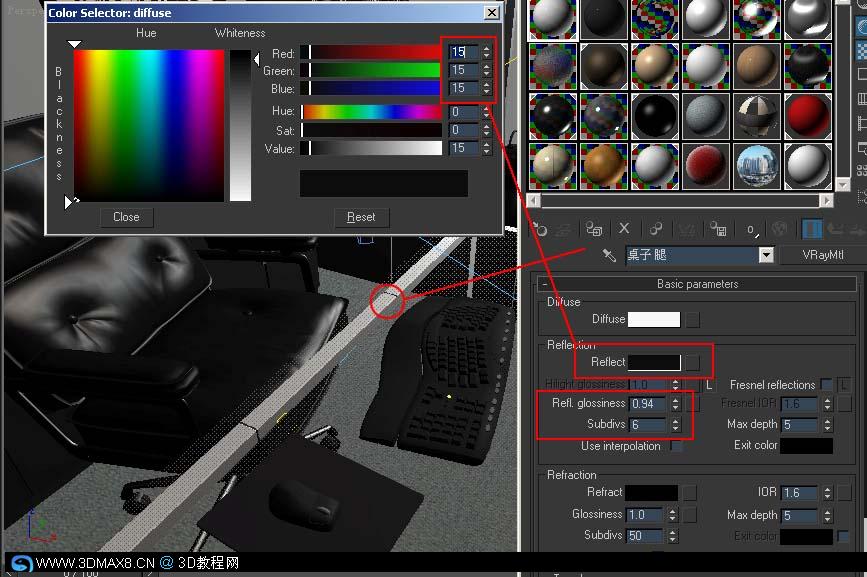Screen dimensions: 867x577
Task: Click Refract map button
Action: click(690, 492)
